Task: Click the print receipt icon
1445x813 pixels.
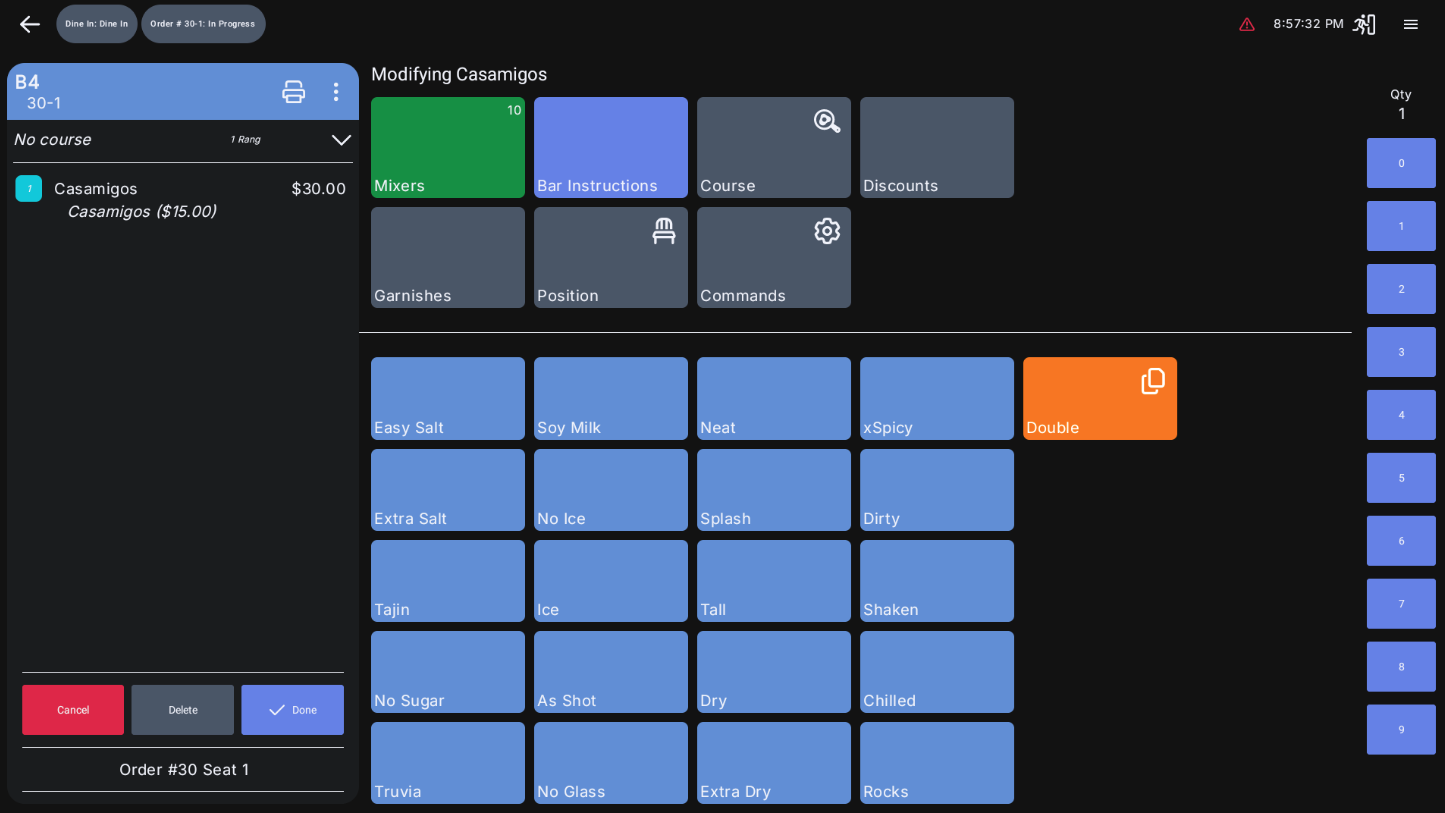Action: [293, 92]
